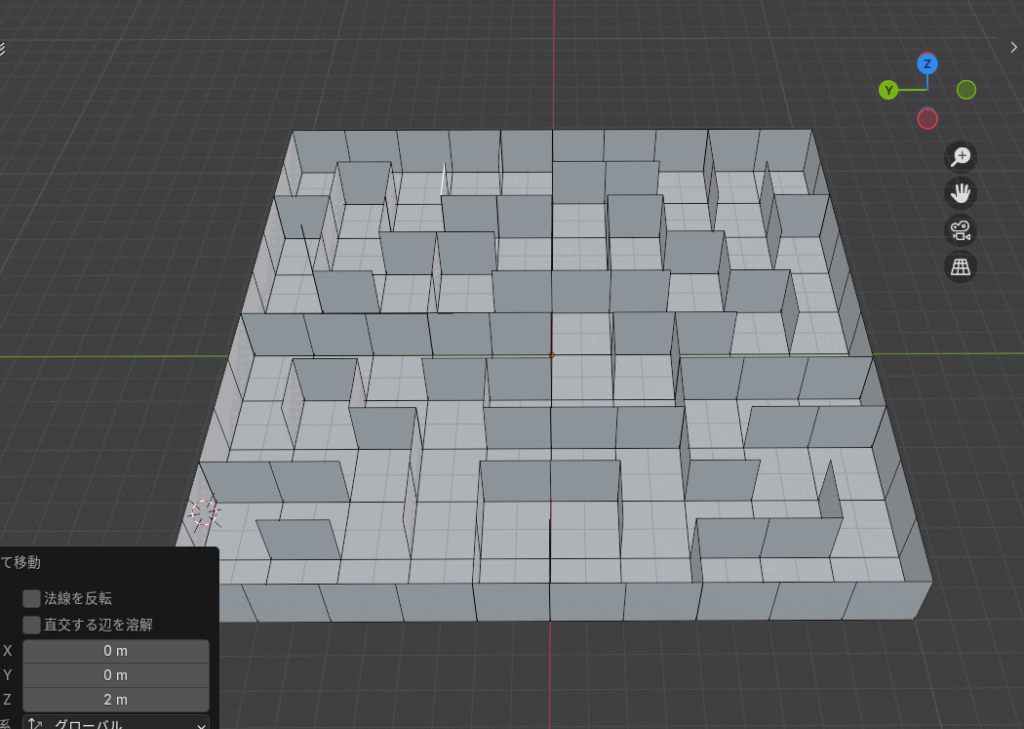1024x729 pixels.
Task: Click the blue Z axis on the navigation gizmo
Action: pyautogui.click(x=927, y=62)
